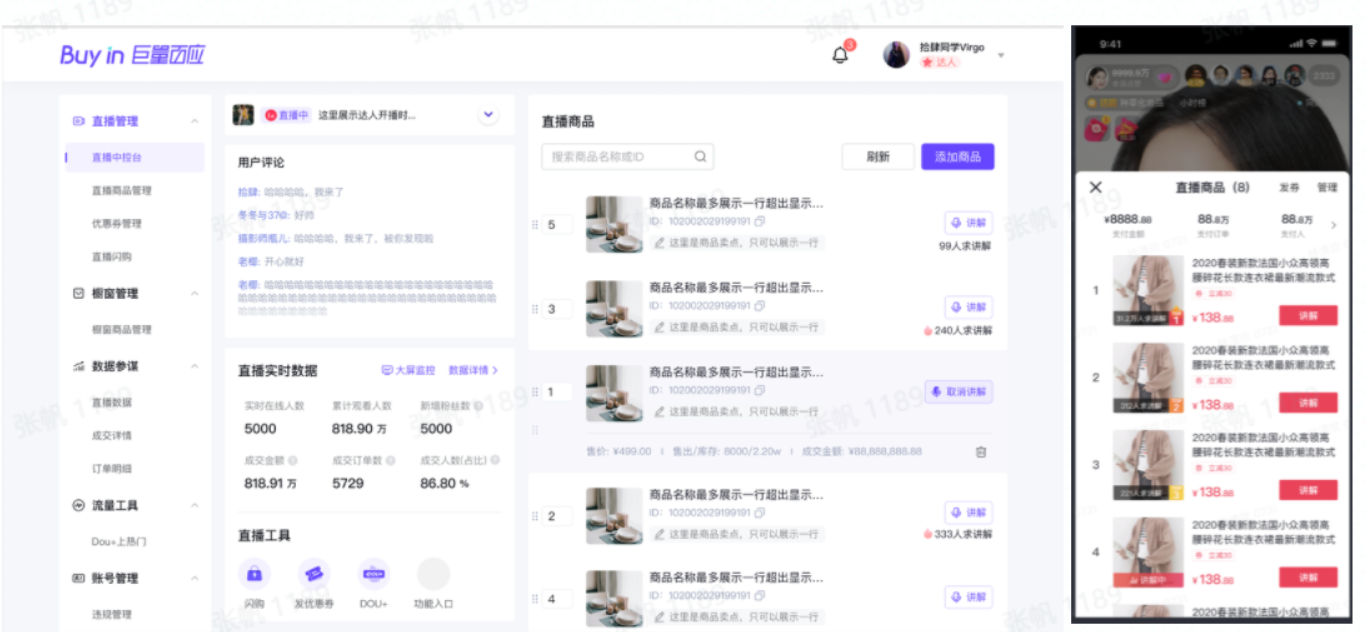
Task: Click the 搜索商品名称或ID search field
Action: pos(616,157)
